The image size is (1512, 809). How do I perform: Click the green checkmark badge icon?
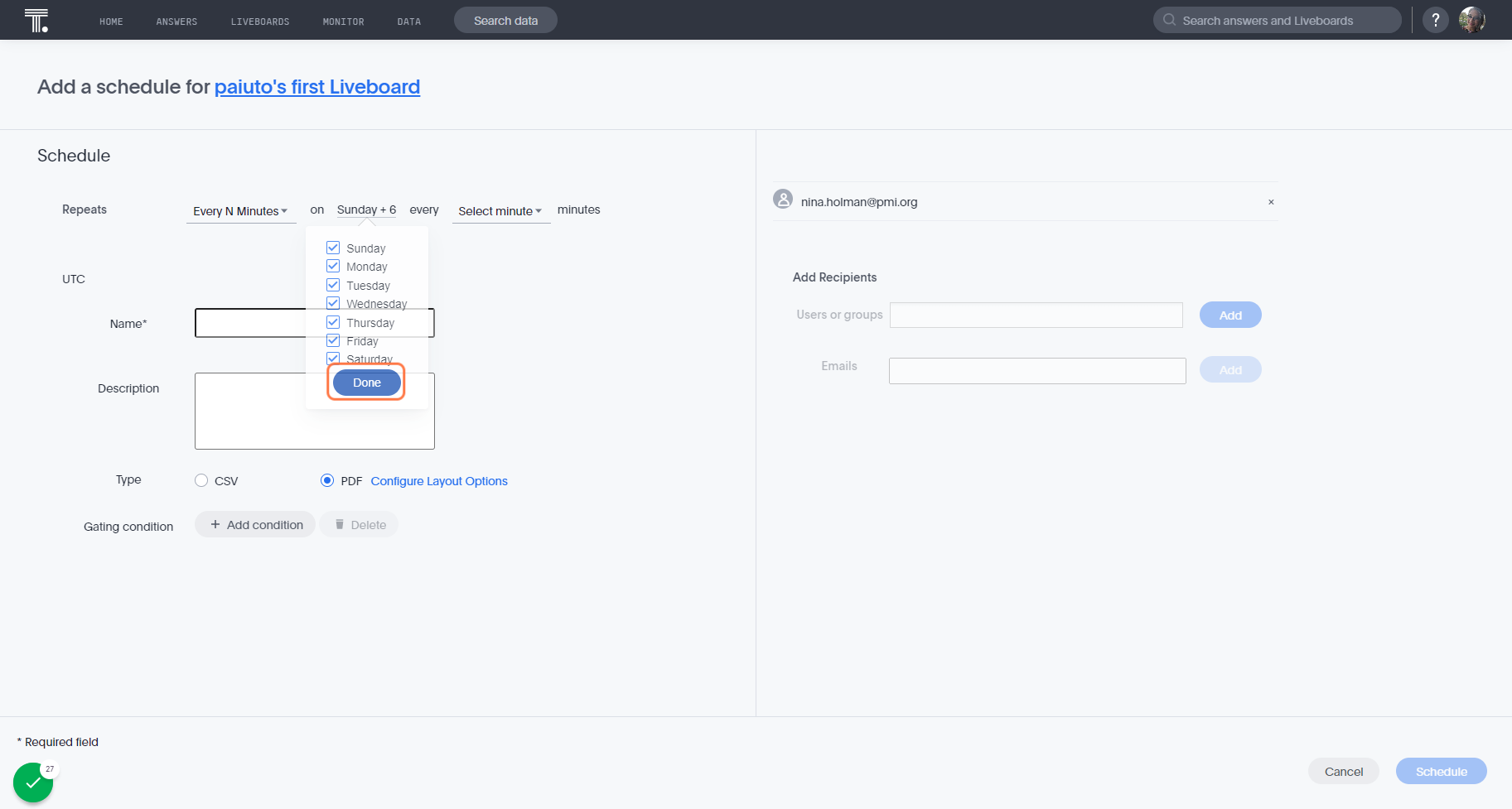coord(33,782)
